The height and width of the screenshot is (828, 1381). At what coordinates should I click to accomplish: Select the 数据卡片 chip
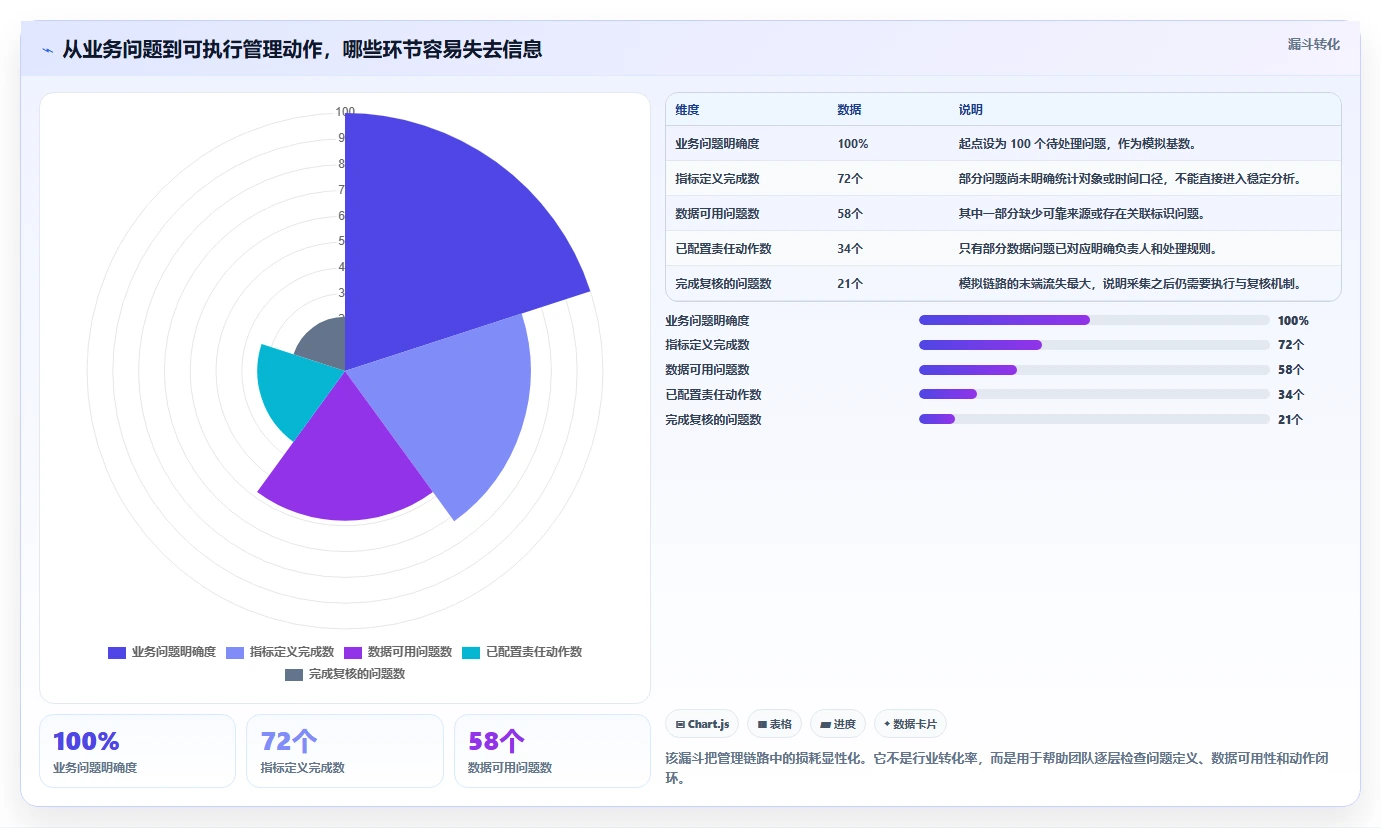[x=910, y=724]
